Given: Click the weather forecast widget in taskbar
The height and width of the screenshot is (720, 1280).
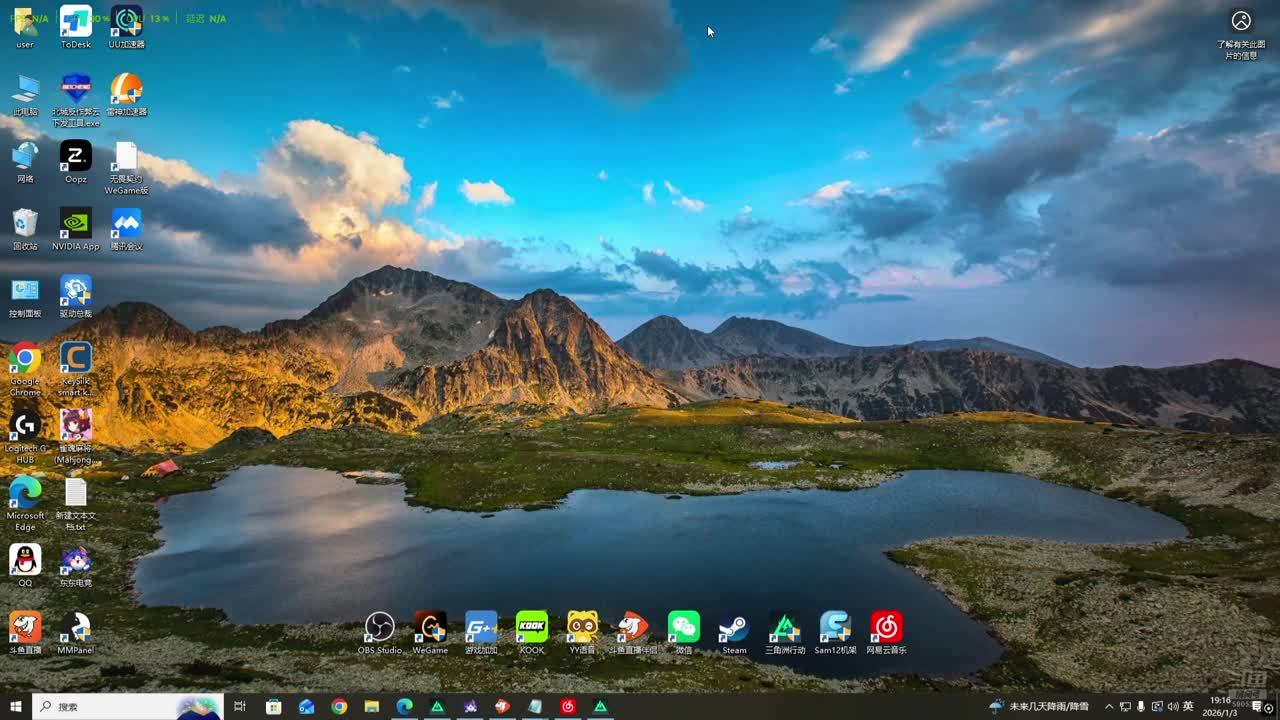Looking at the screenshot, I should 1040,707.
